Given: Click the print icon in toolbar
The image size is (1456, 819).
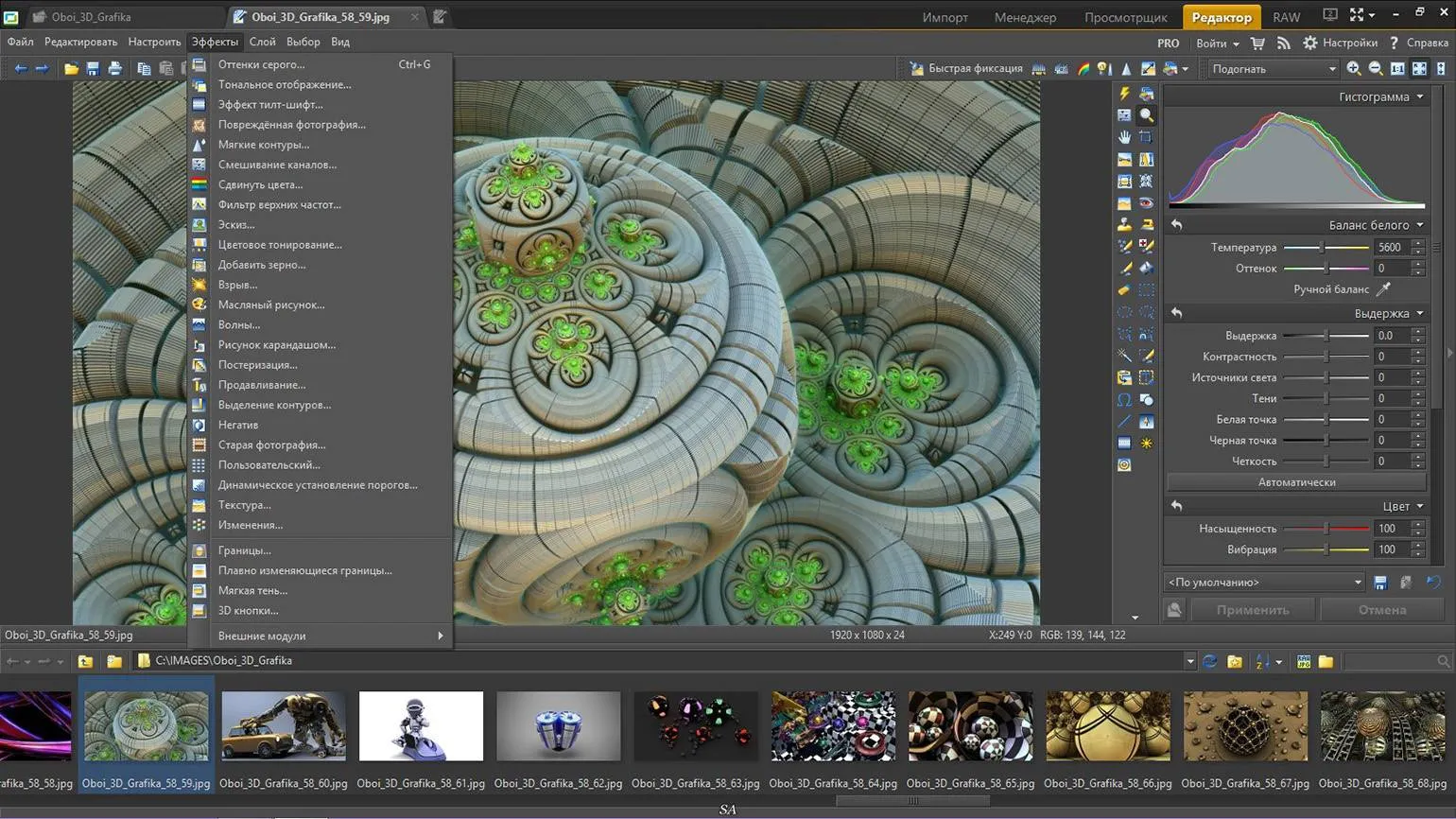Looking at the screenshot, I should (x=114, y=69).
